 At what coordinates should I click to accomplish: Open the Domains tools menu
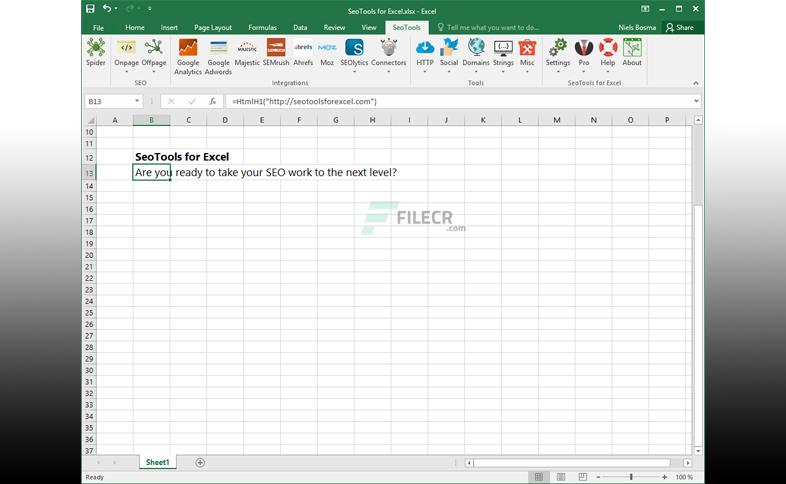point(476,56)
